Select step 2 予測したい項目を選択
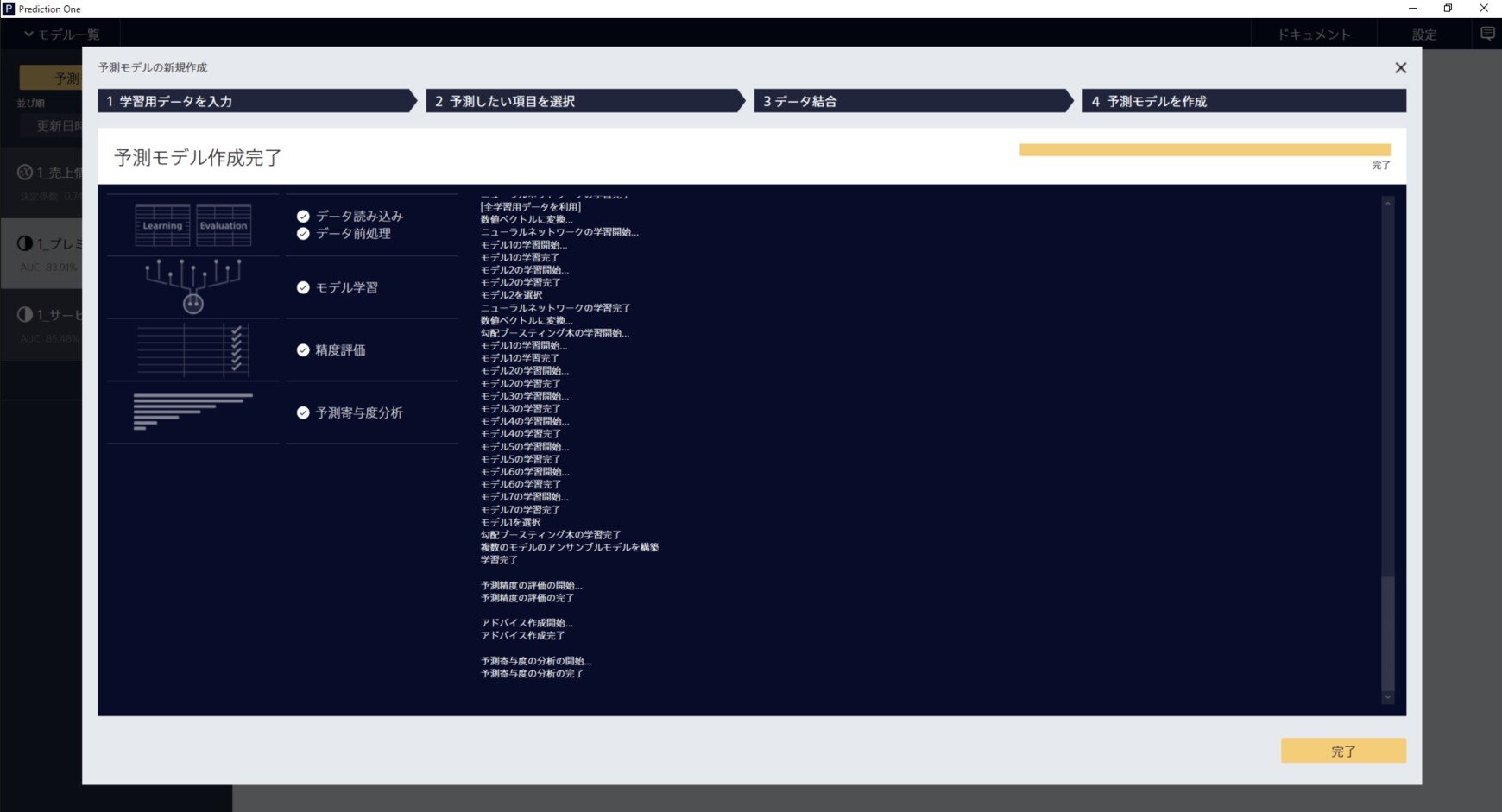 coord(583,102)
